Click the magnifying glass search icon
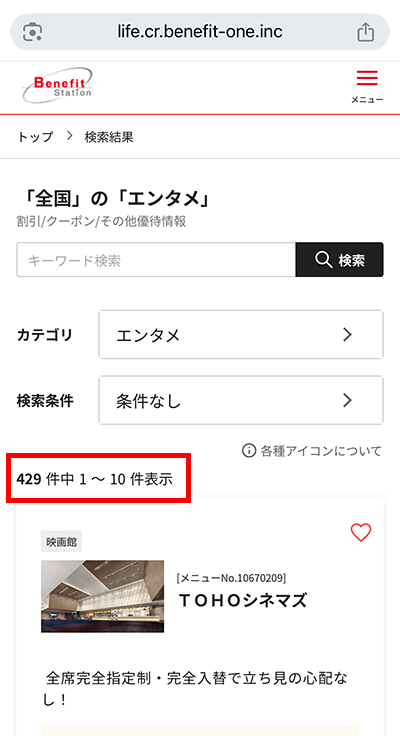 click(x=324, y=260)
